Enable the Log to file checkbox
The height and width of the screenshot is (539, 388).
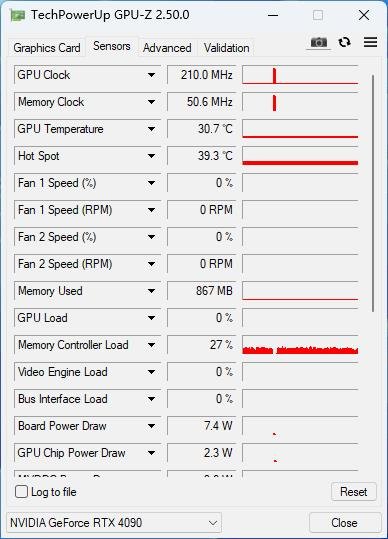point(21,492)
